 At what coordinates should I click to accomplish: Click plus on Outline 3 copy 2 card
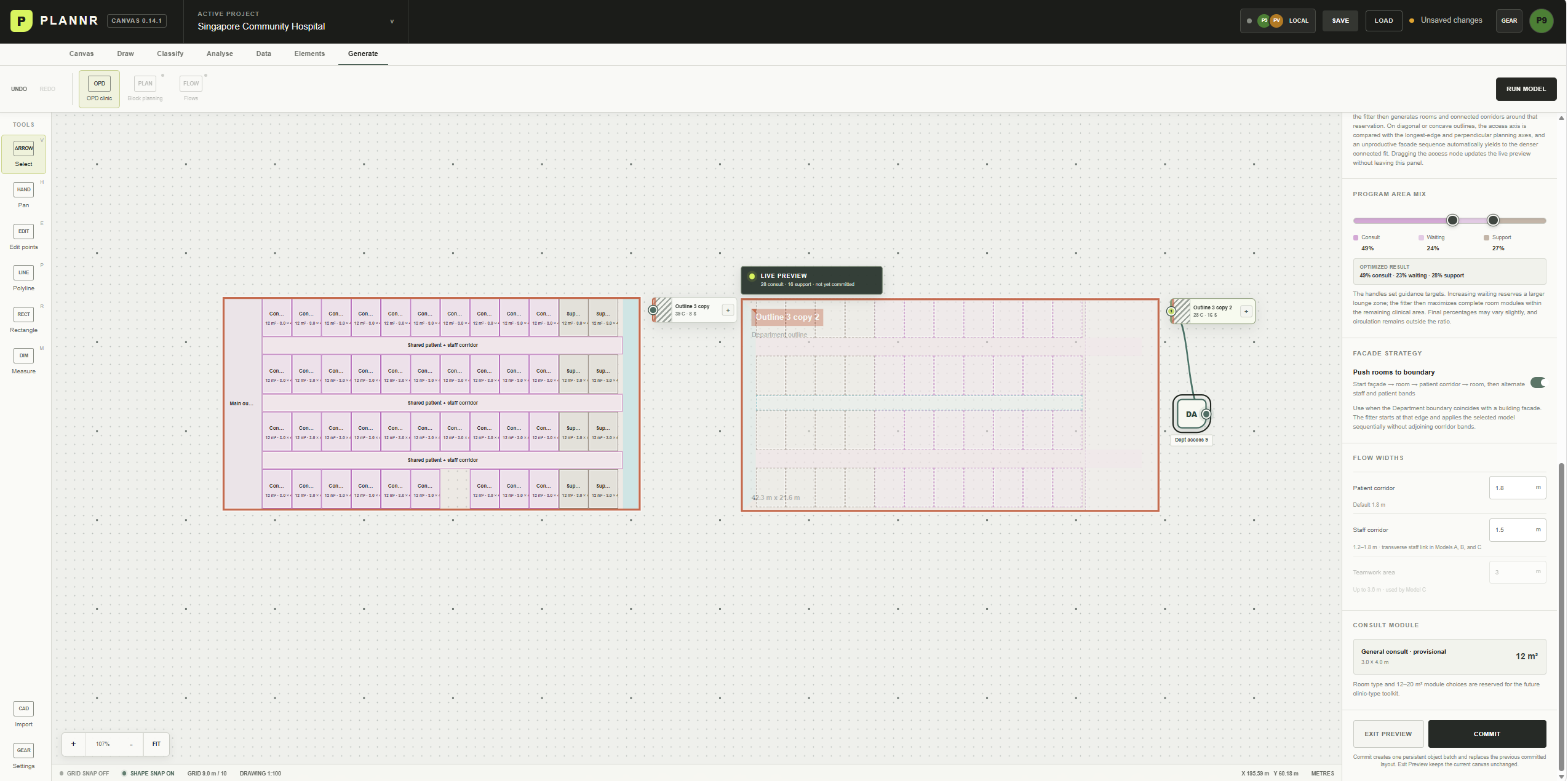click(1246, 311)
